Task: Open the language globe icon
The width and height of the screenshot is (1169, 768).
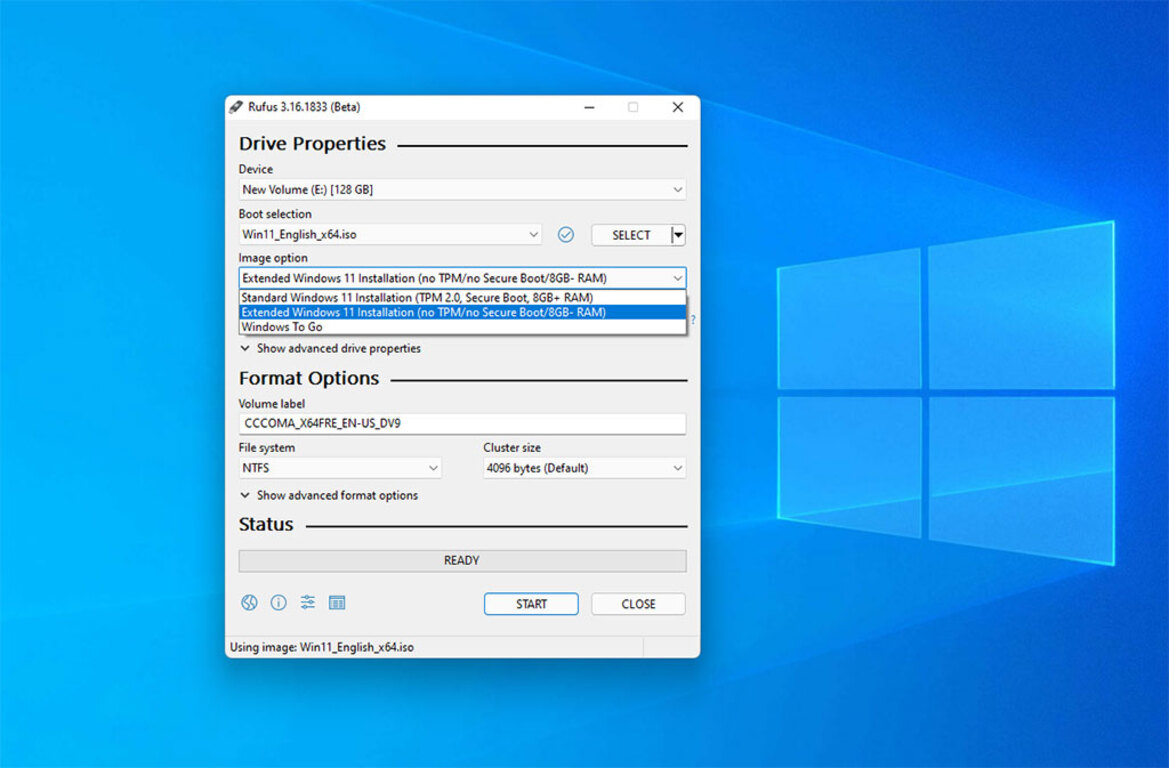Action: click(249, 602)
